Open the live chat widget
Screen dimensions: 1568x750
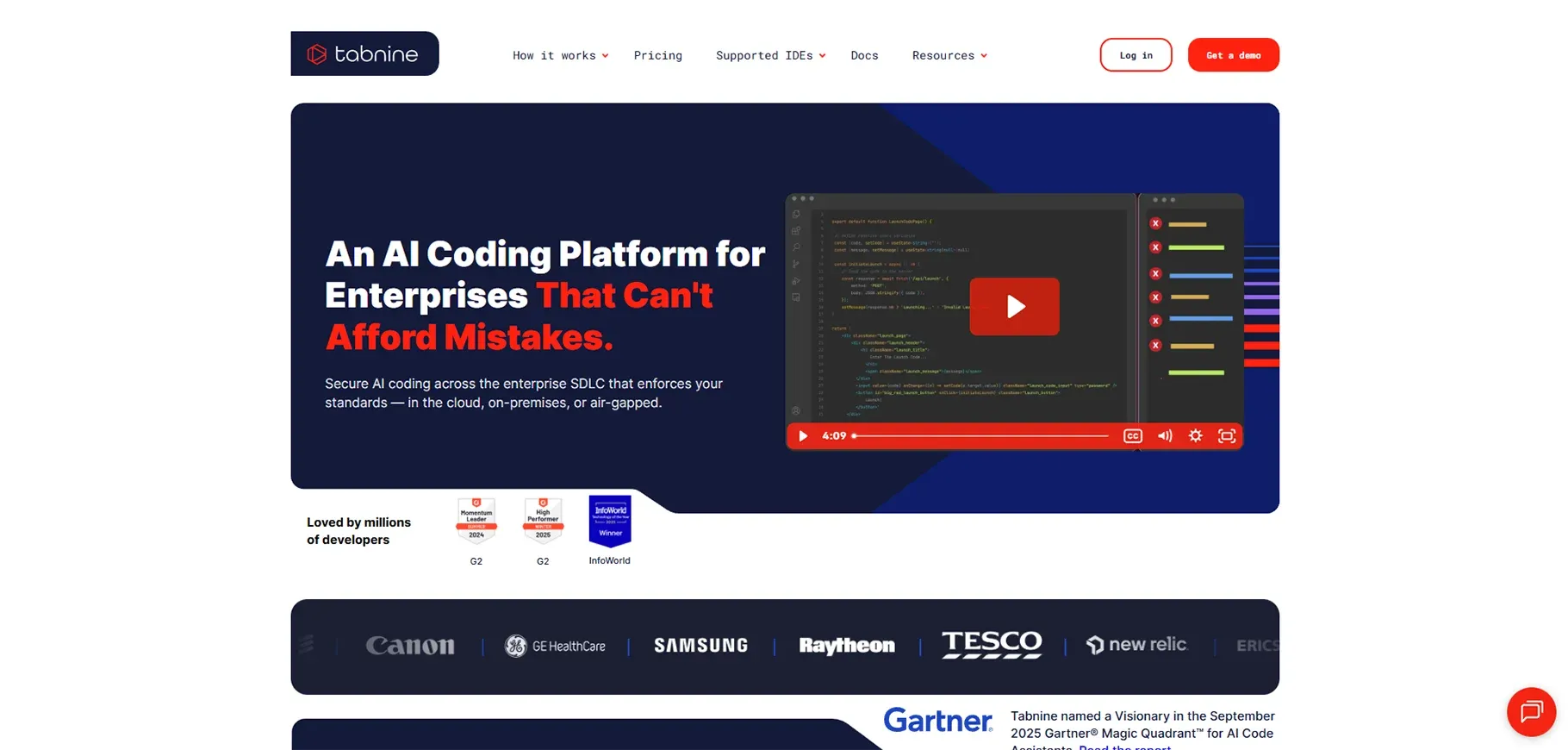(x=1531, y=711)
